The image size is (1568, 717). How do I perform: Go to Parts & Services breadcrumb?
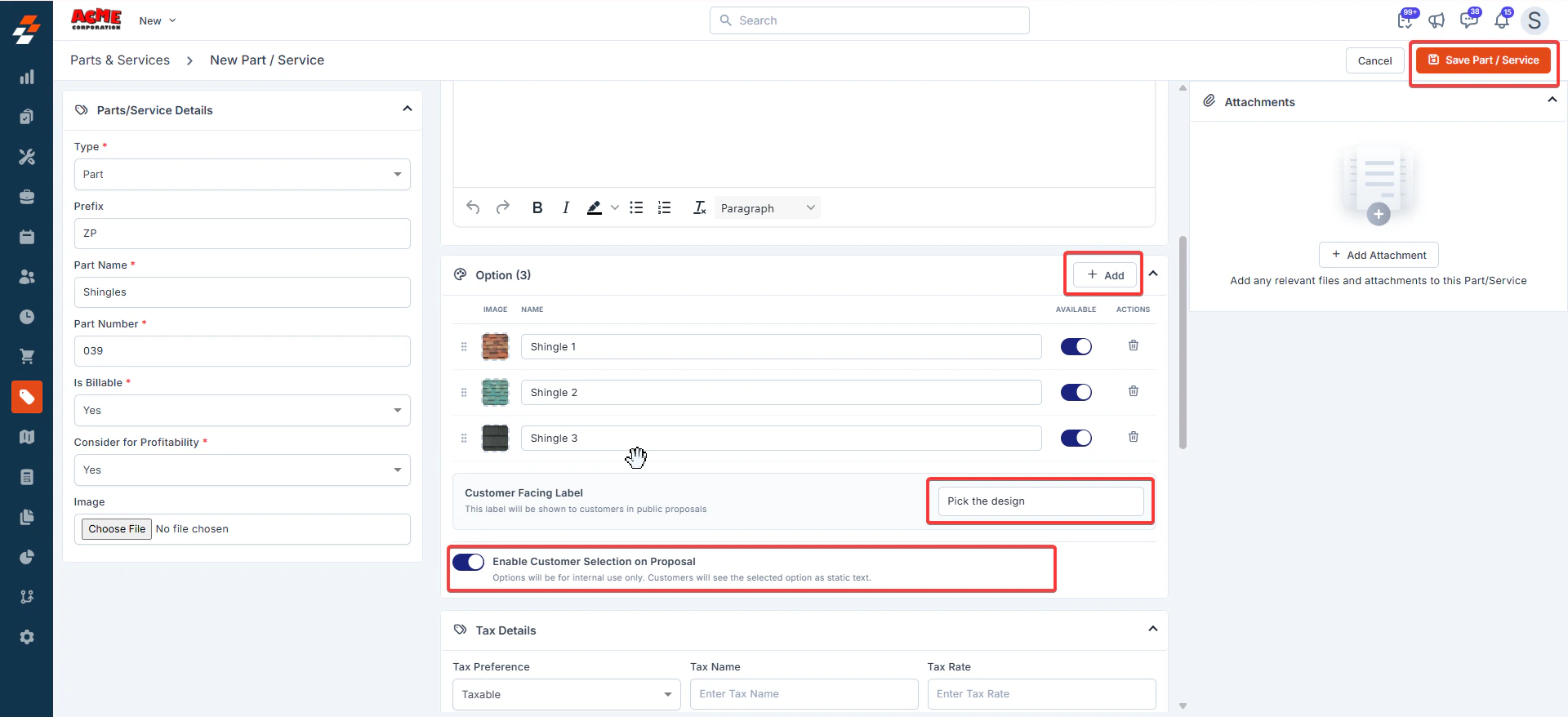pos(120,60)
